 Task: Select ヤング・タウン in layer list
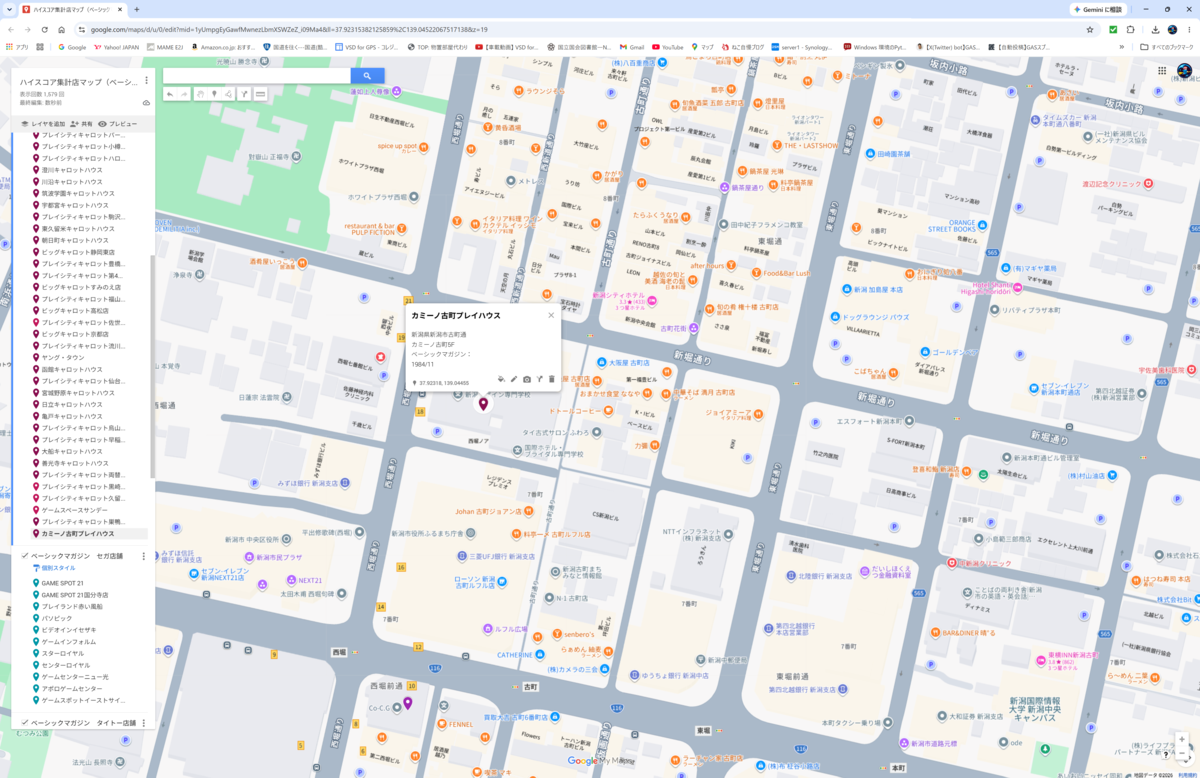(63, 357)
